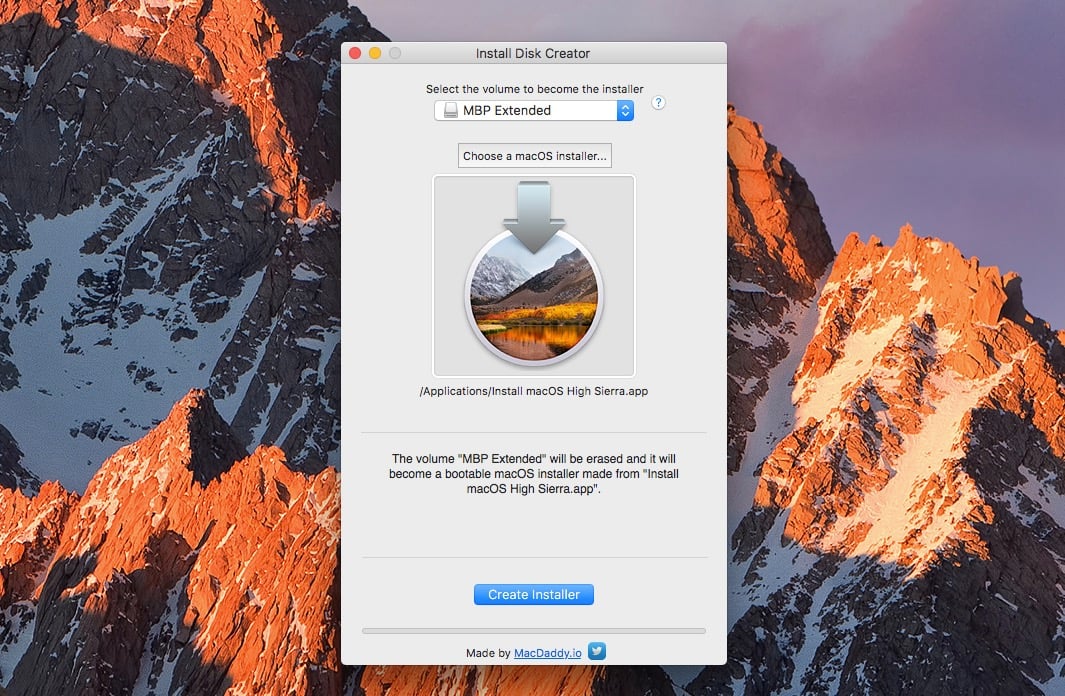Click the /Applications/Install macOS High Sierra.app path
The height and width of the screenshot is (696, 1065).
coord(534,391)
